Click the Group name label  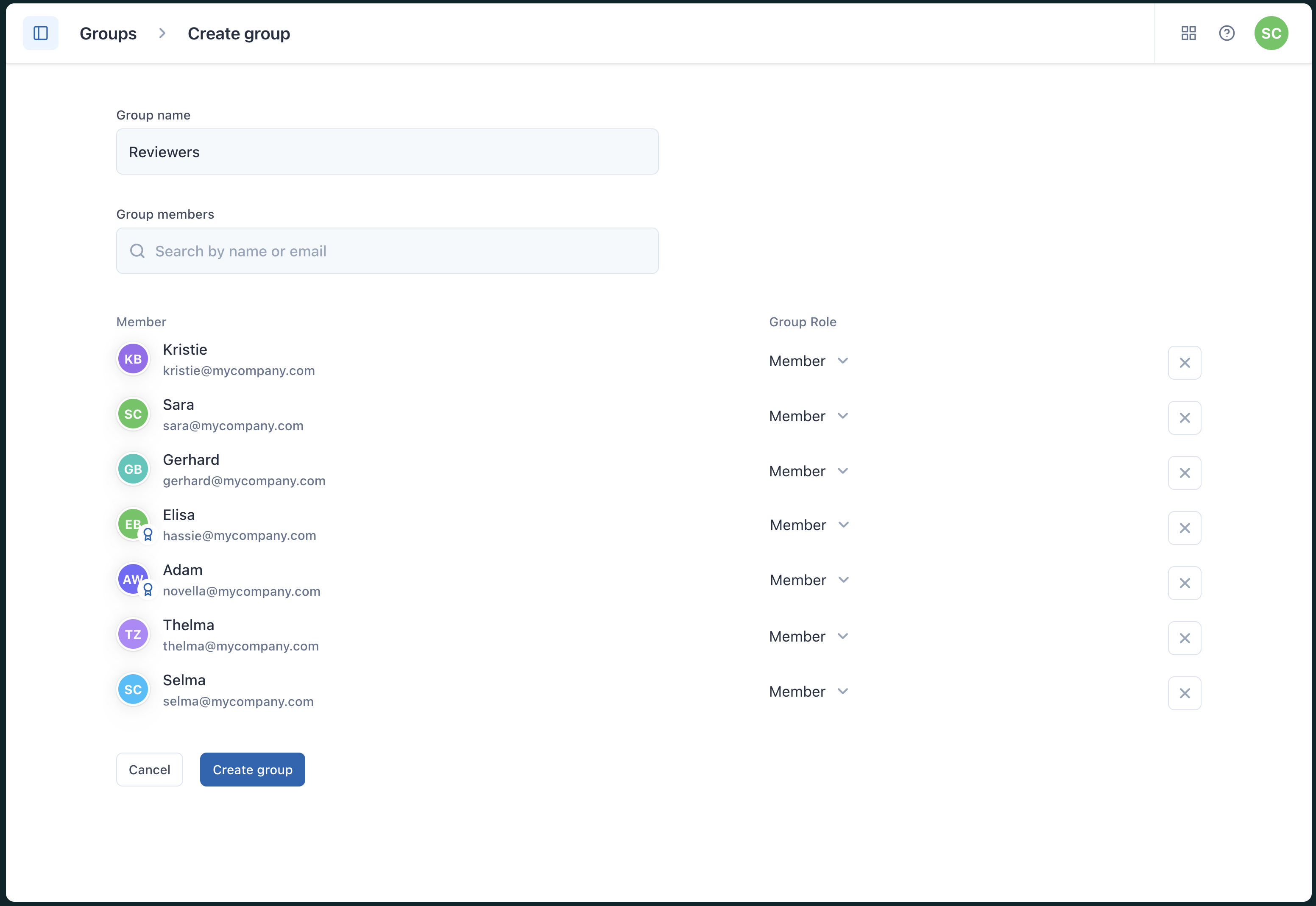pyautogui.click(x=153, y=115)
